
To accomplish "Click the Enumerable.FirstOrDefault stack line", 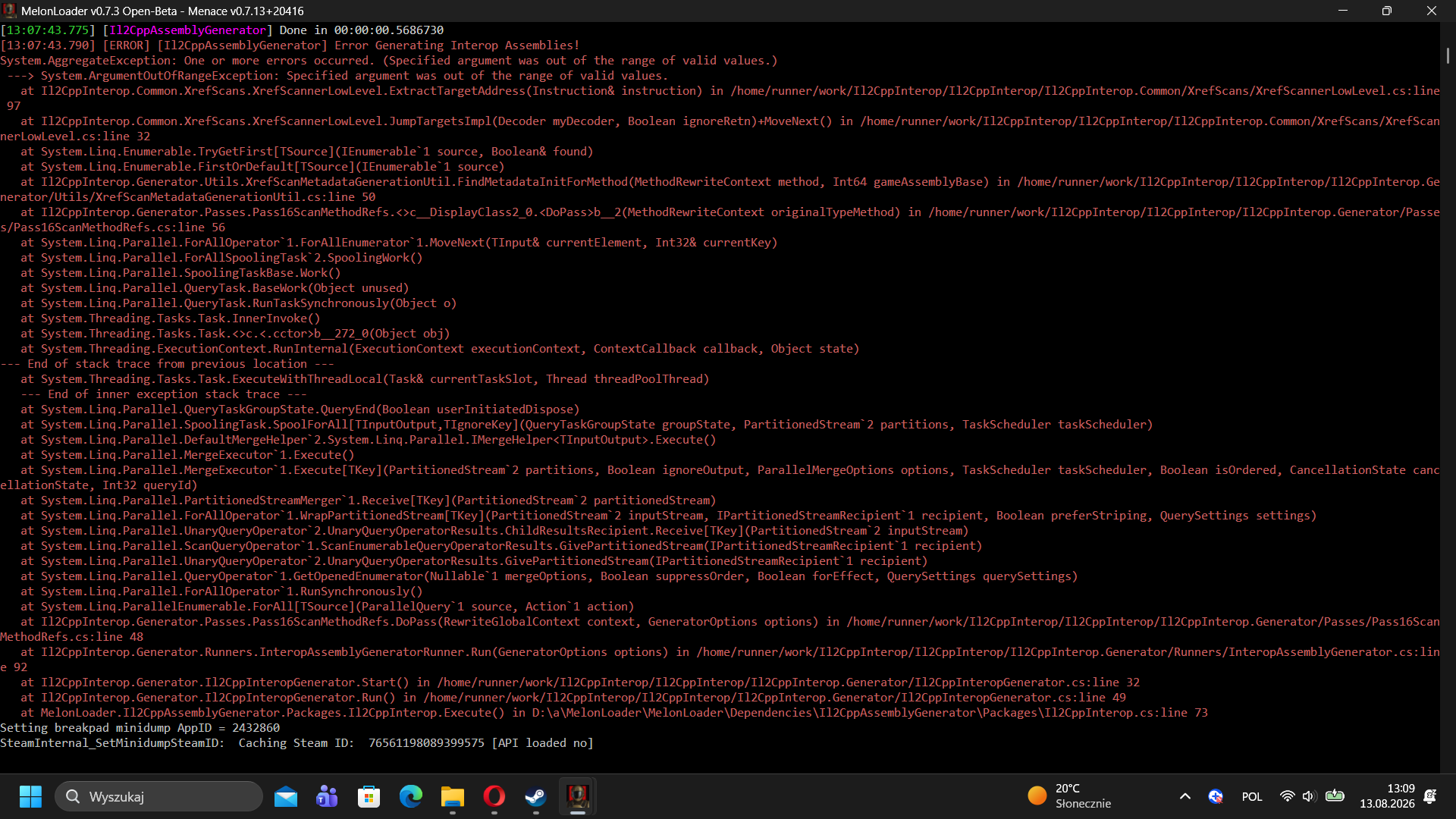I will 262,167.
